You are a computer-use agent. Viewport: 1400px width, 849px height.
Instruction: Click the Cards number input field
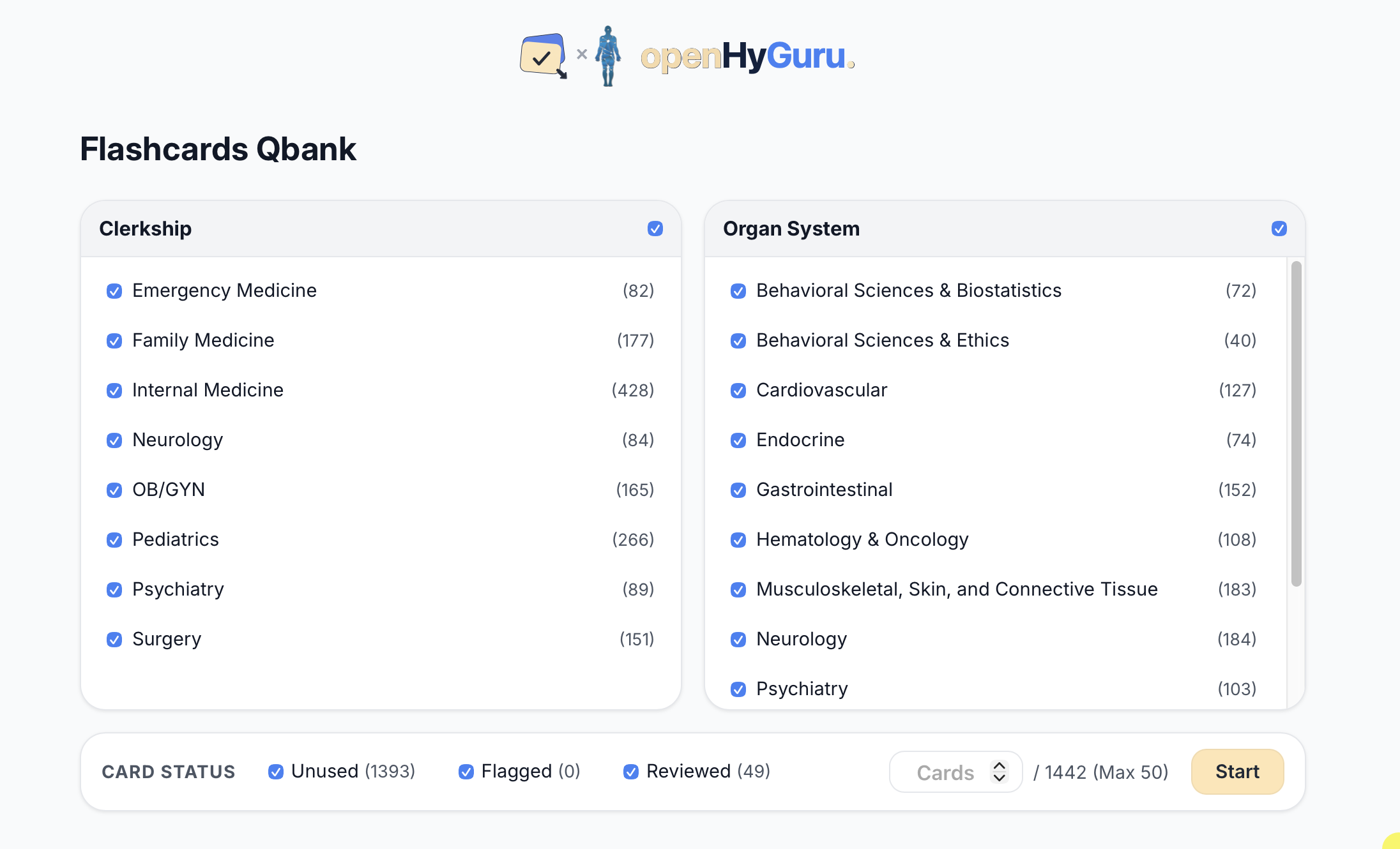[955, 772]
